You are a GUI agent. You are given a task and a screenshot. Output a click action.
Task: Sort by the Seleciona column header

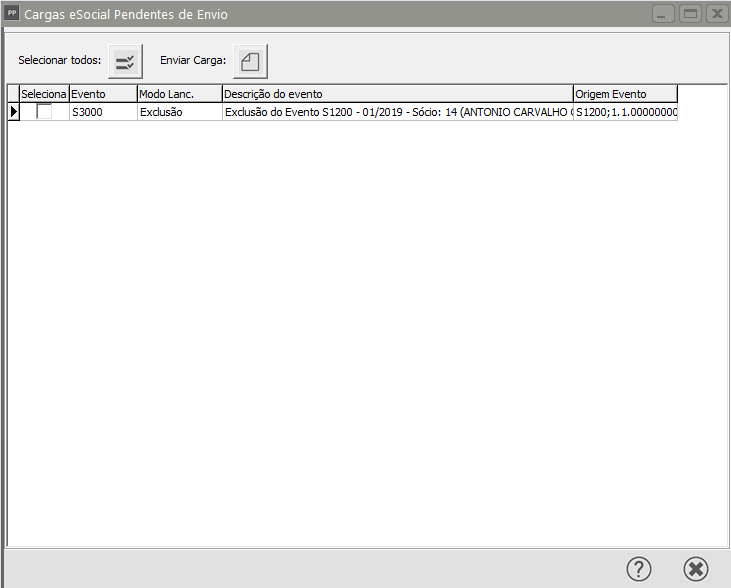tap(44, 94)
